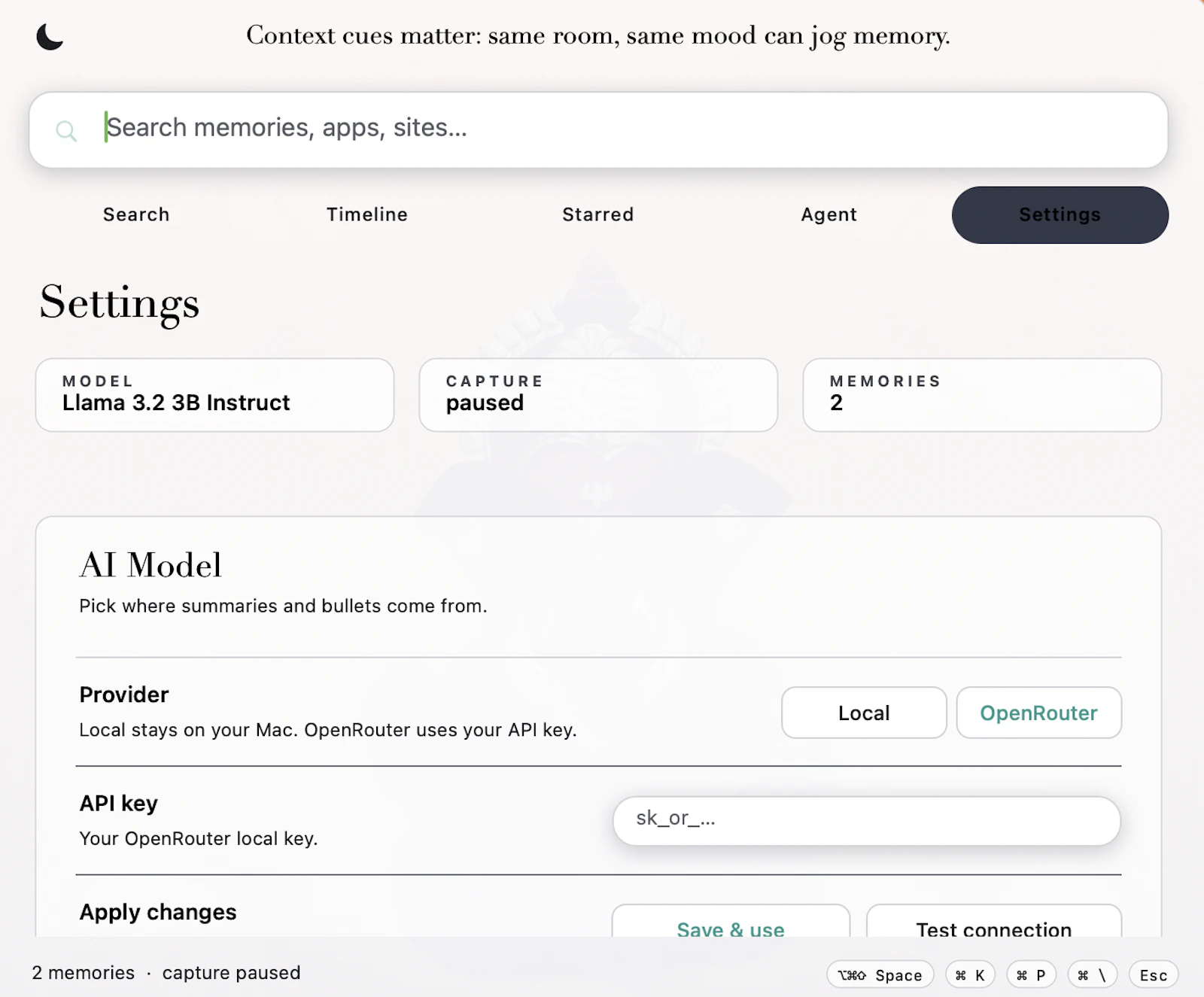Click the Command K shortcut chip
1204x997 pixels.
(x=970, y=974)
